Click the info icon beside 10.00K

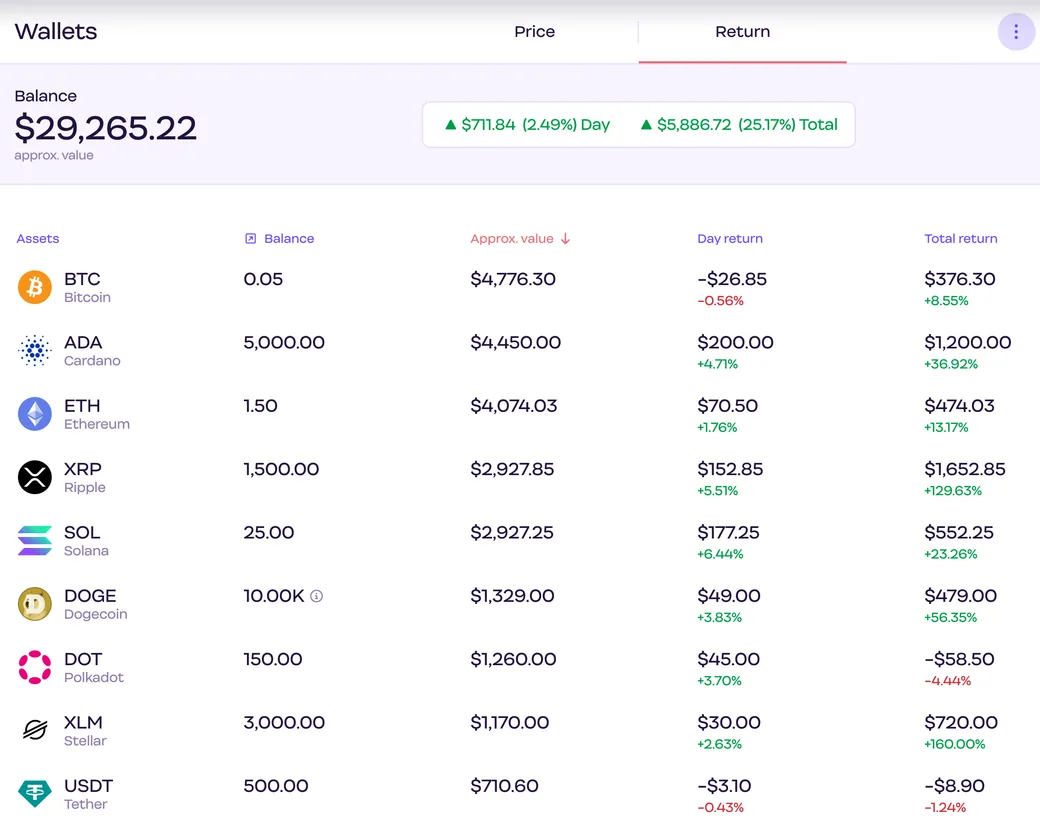click(316, 596)
